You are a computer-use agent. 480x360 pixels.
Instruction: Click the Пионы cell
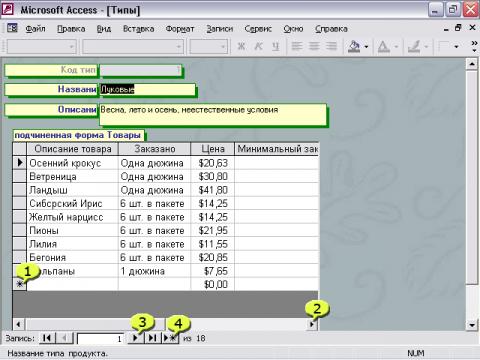72,230
